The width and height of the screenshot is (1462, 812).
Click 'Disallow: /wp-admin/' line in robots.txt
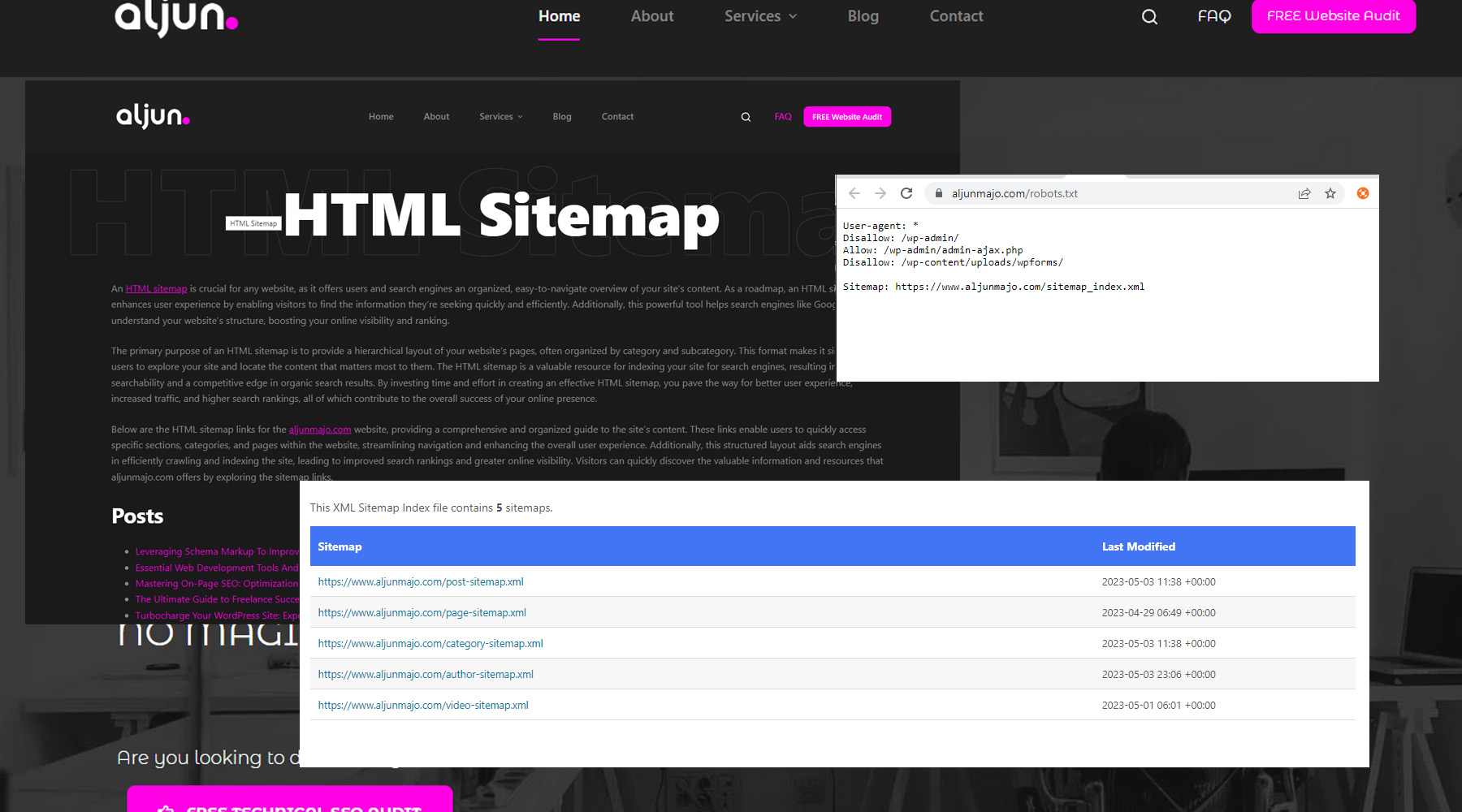click(x=901, y=238)
